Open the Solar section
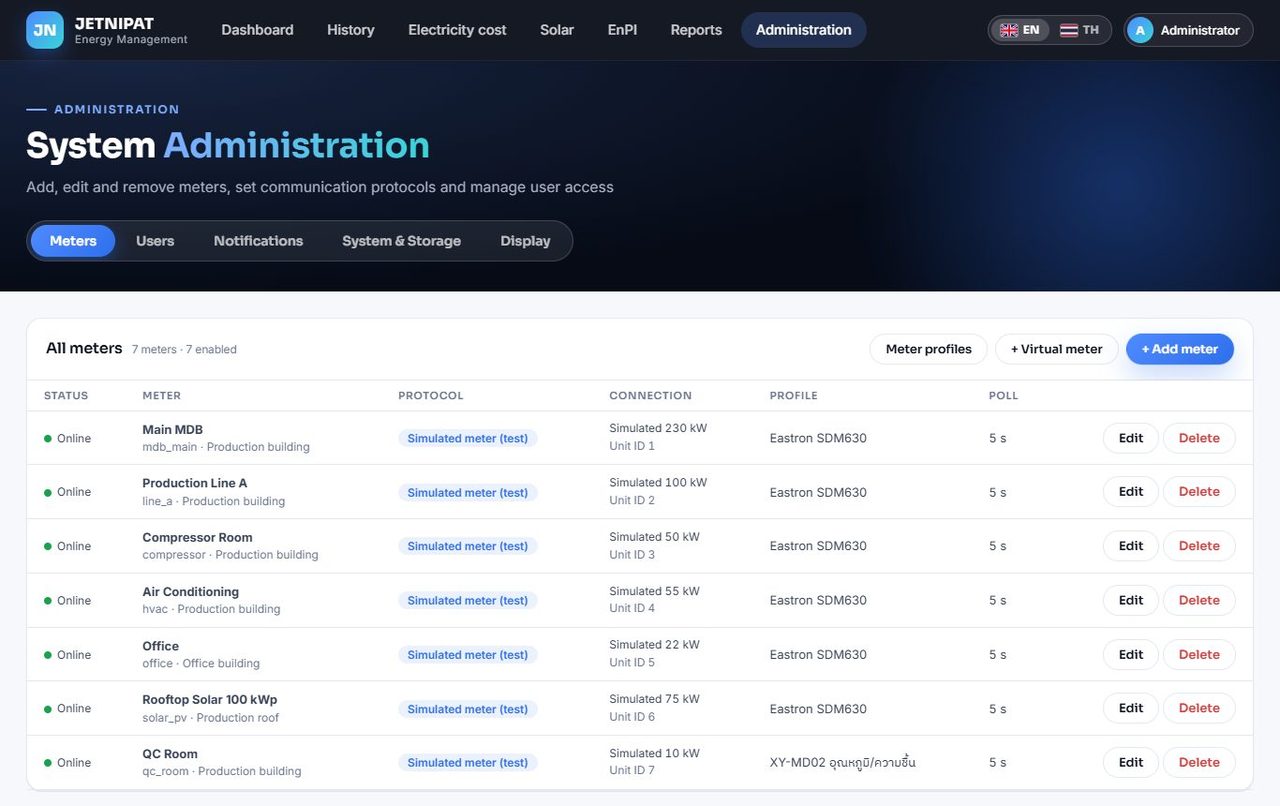 [x=557, y=30]
